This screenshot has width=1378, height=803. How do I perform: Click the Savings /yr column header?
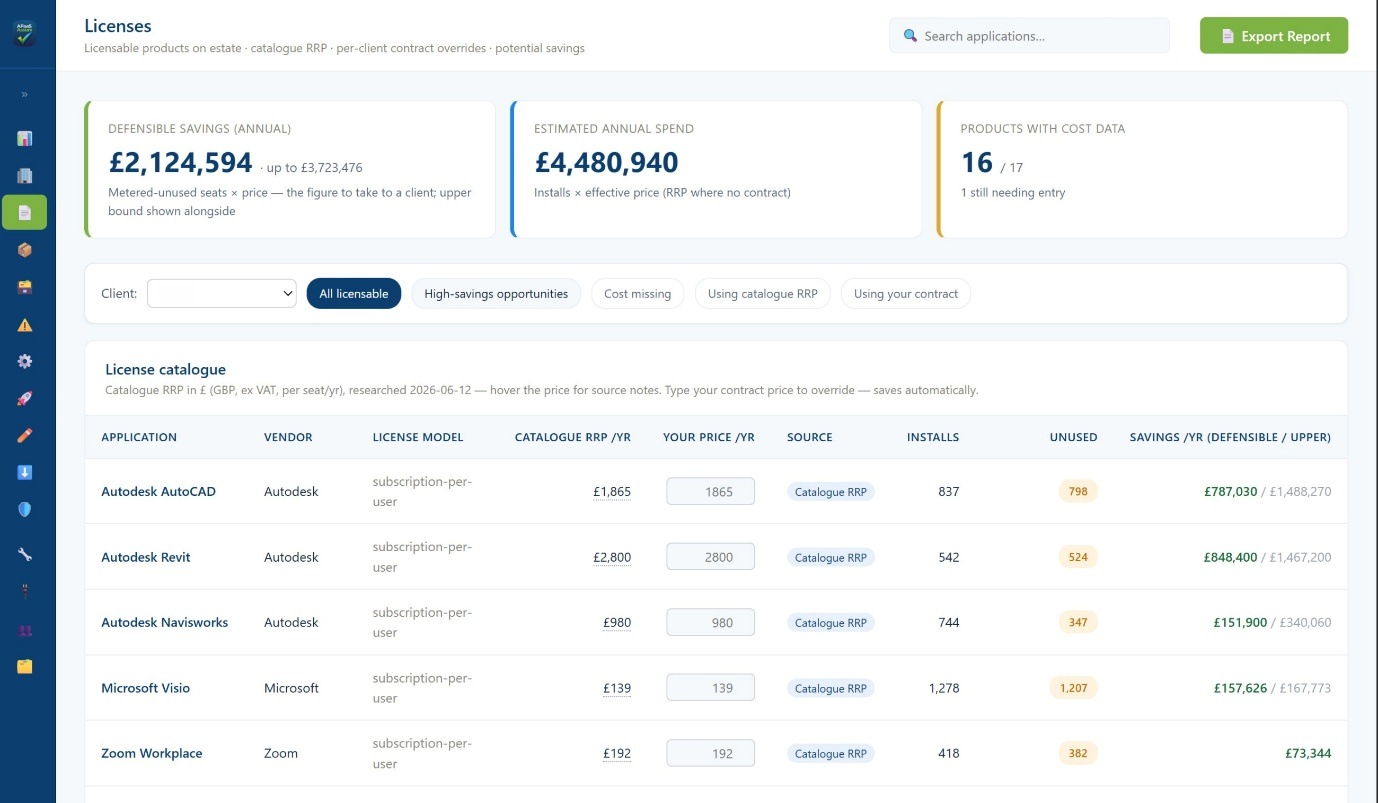pos(1230,437)
